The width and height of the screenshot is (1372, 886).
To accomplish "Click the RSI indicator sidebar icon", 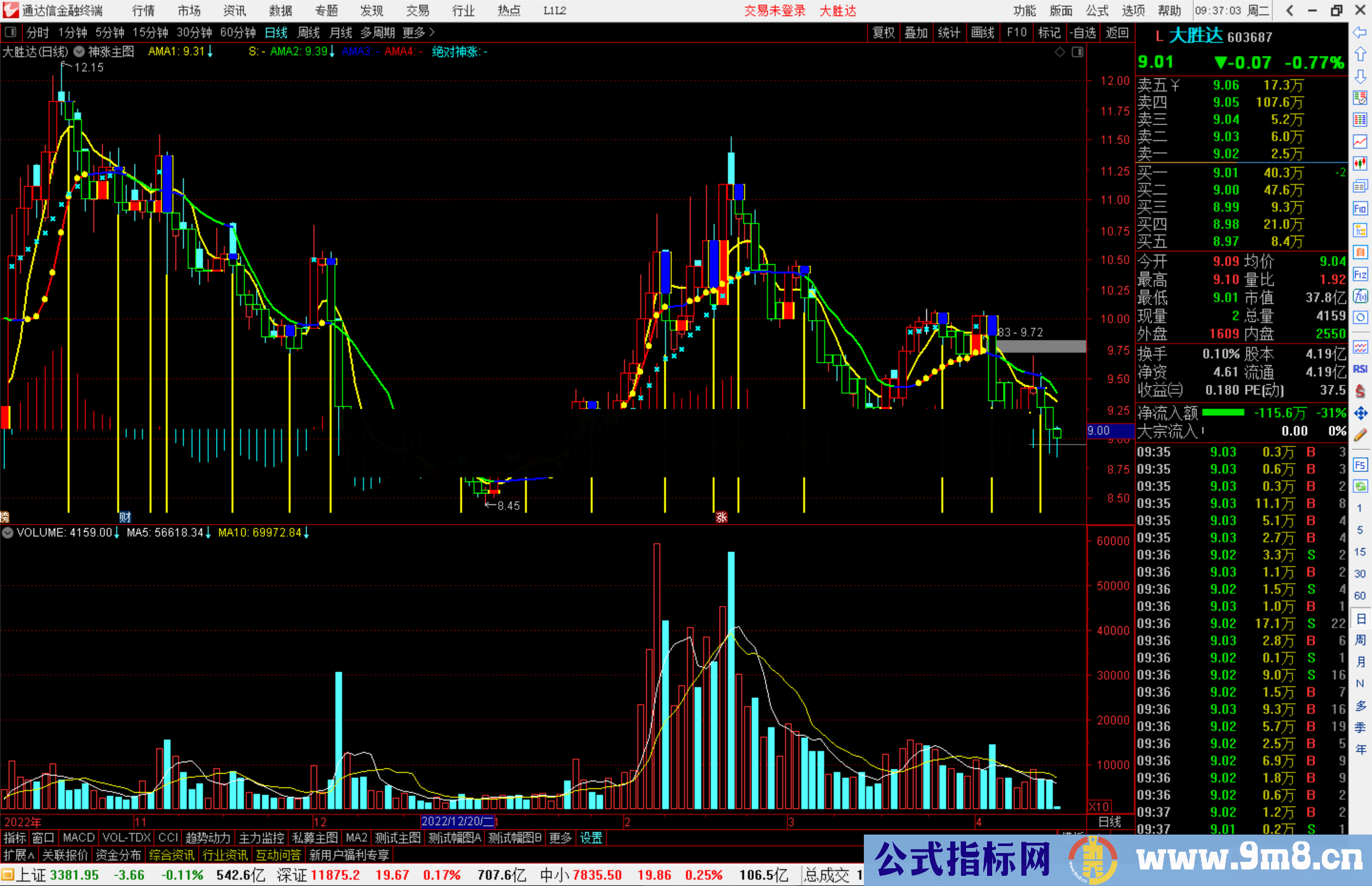I will 1360,369.
